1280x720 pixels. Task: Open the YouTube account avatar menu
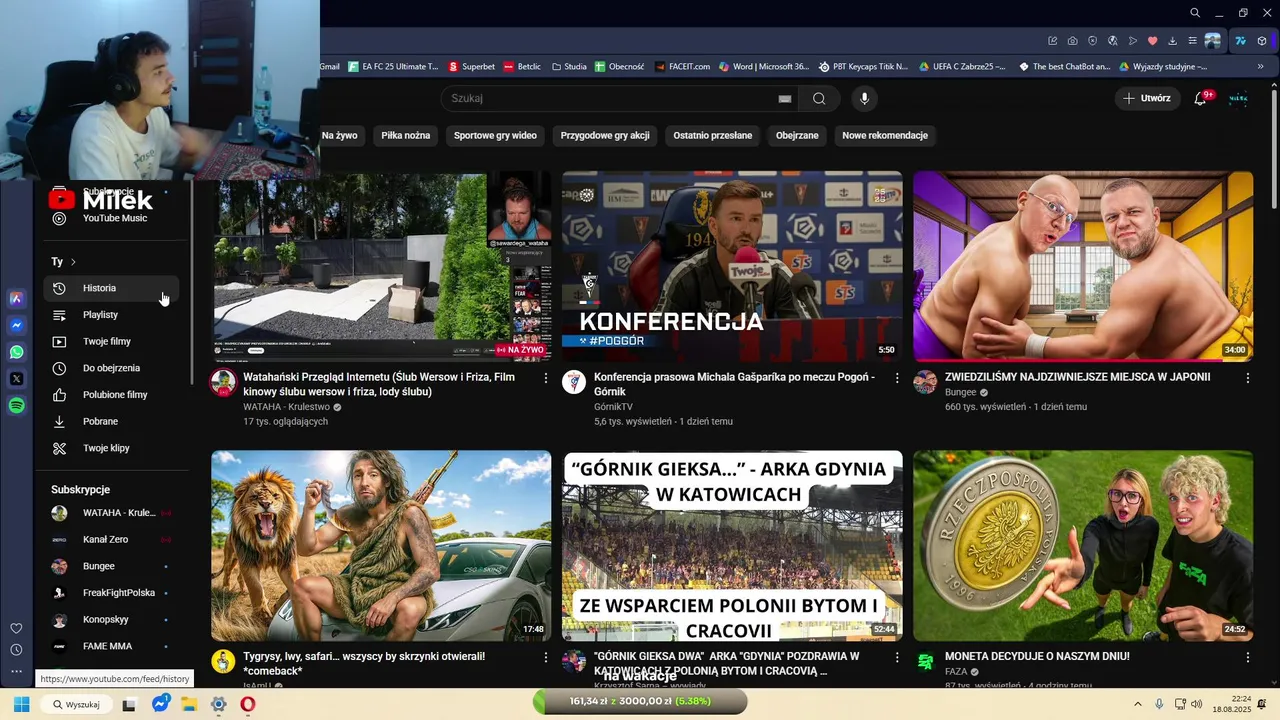[1238, 98]
